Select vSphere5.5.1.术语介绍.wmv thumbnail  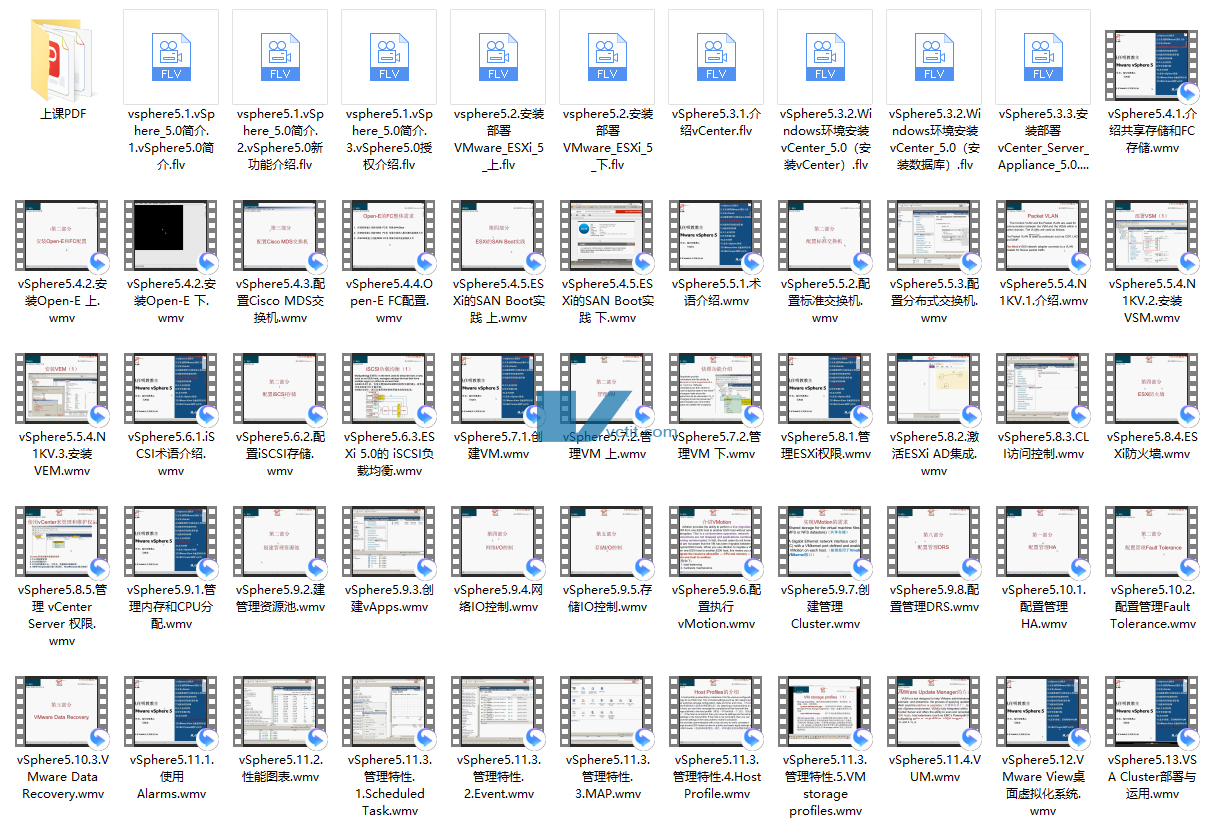click(x=716, y=236)
